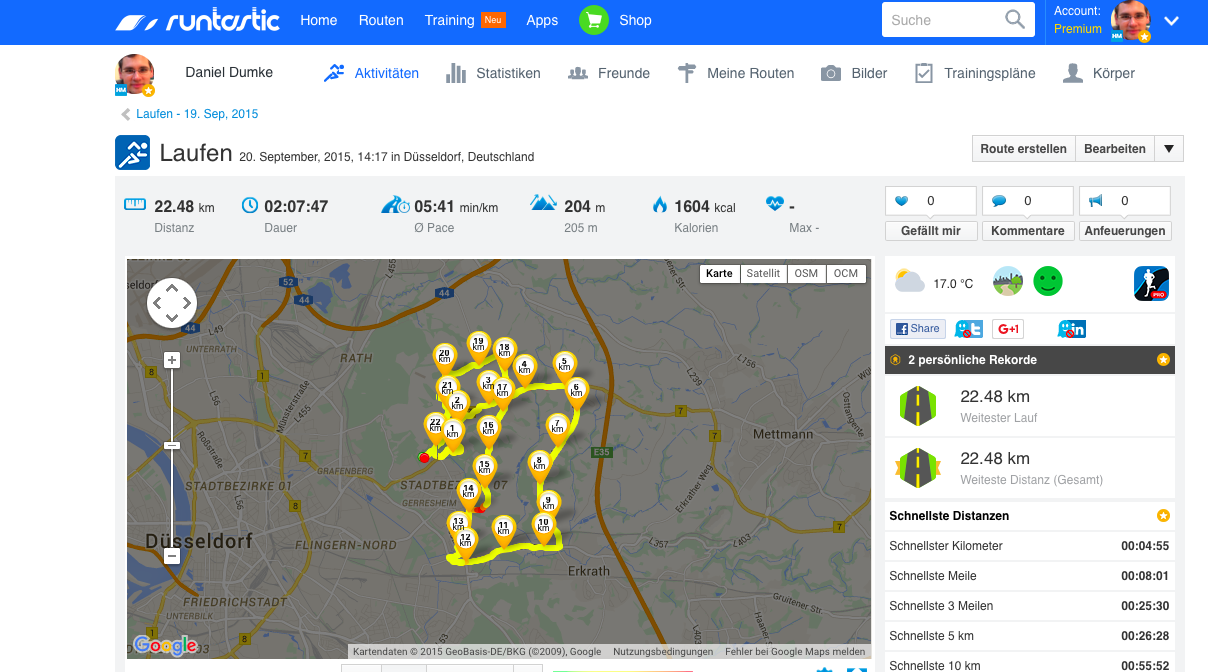Click the 5 km marker on map
1208x672 pixels.
565,366
